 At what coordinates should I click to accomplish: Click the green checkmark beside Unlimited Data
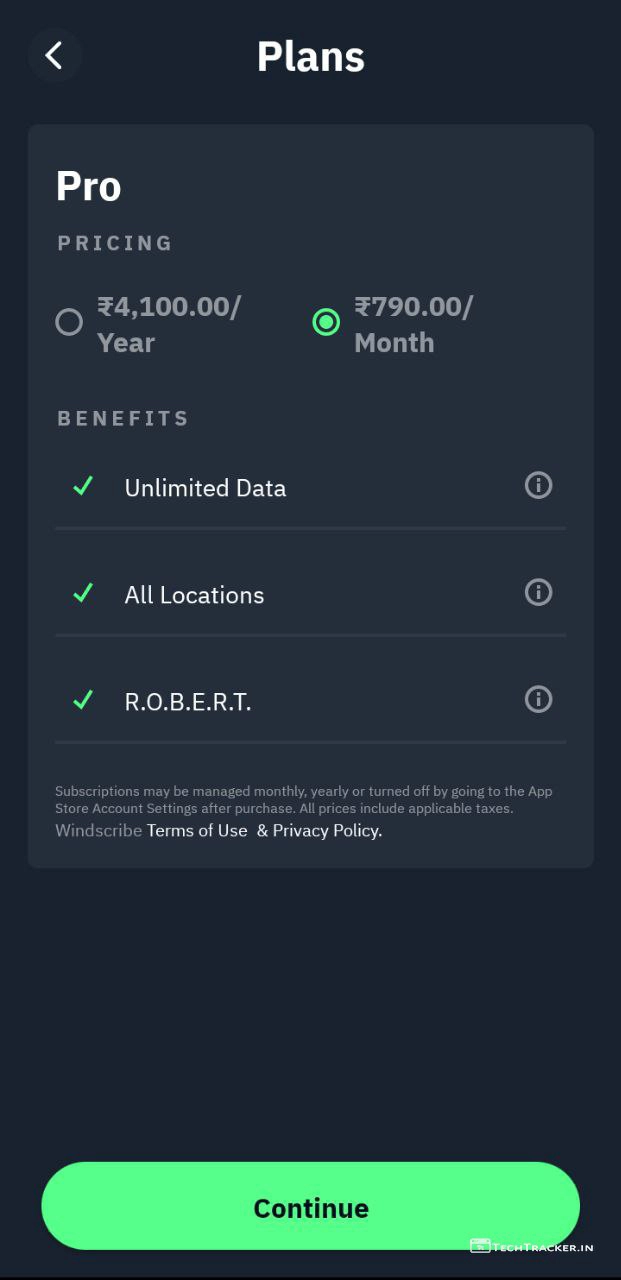tap(83, 487)
